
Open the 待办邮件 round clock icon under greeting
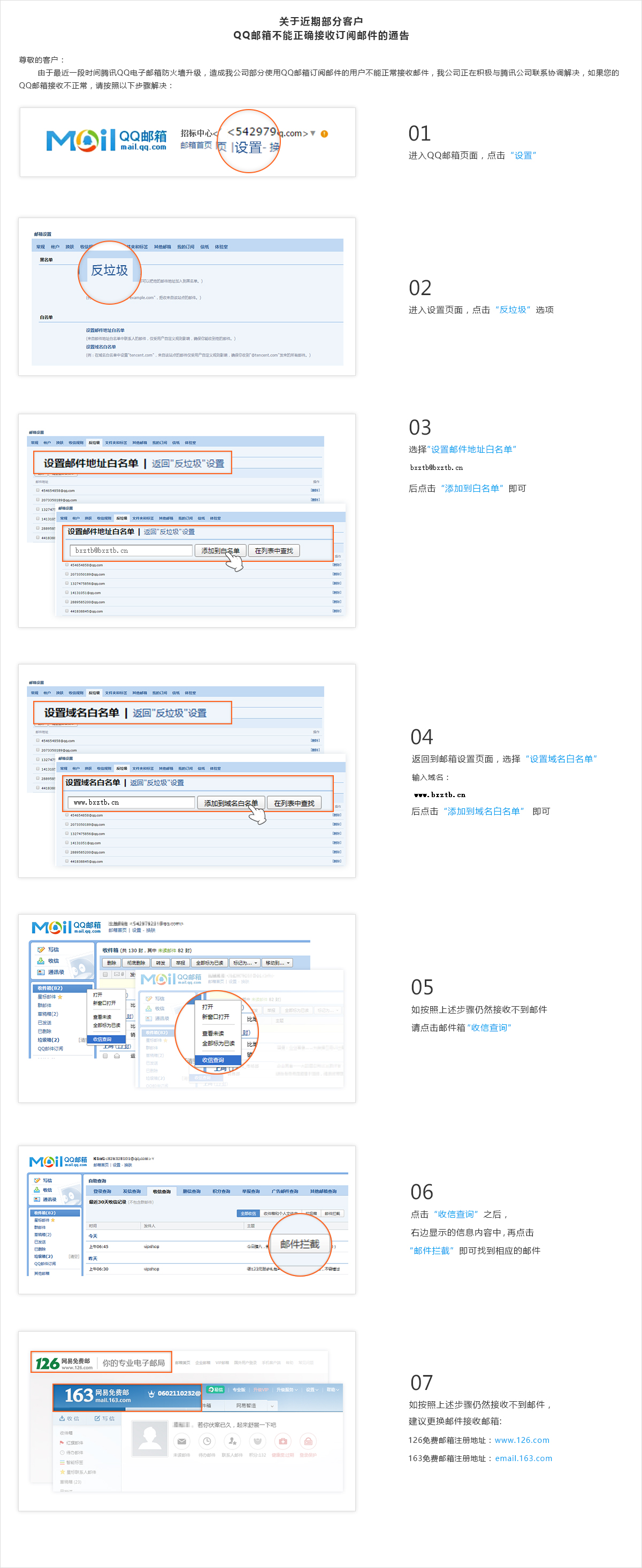tap(207, 1441)
